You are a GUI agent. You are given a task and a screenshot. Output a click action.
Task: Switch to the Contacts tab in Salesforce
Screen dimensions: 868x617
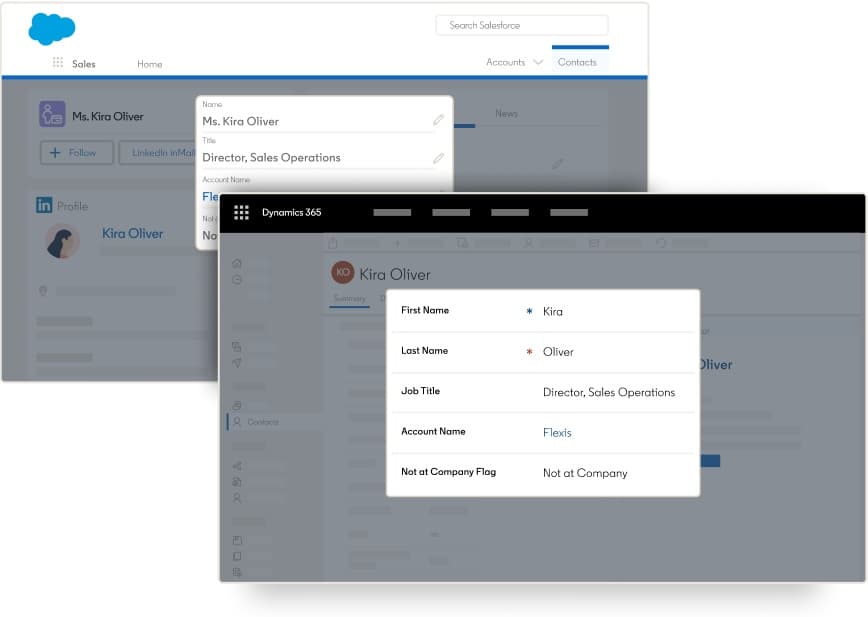pos(579,61)
